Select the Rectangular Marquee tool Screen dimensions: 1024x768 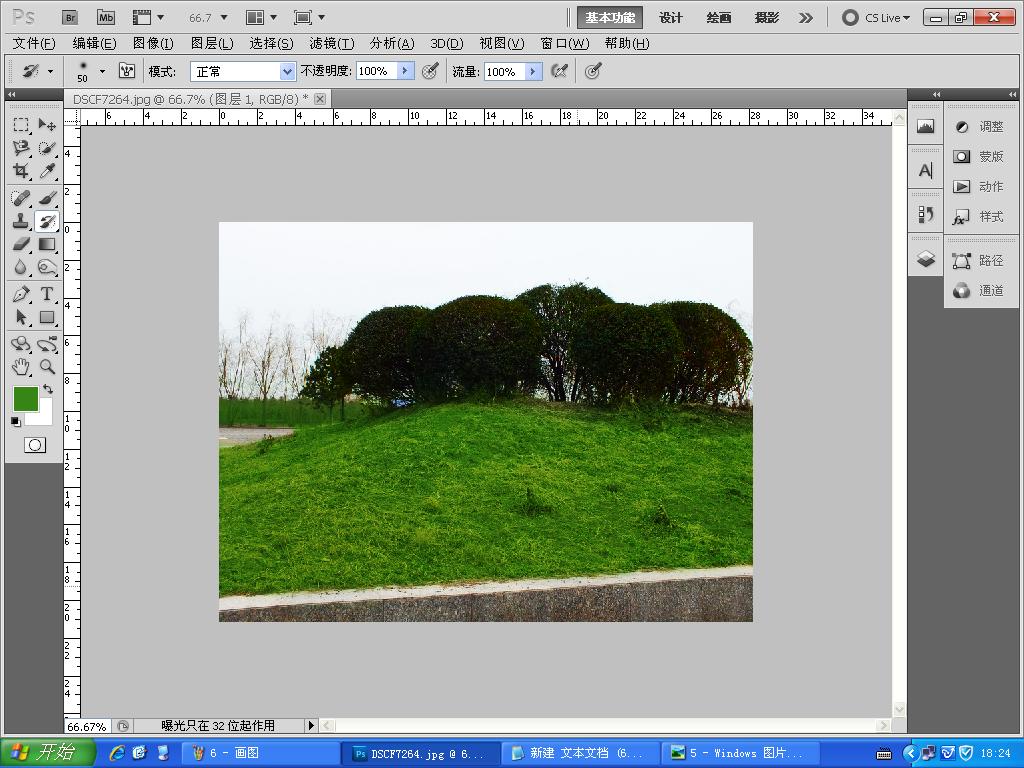(21, 125)
